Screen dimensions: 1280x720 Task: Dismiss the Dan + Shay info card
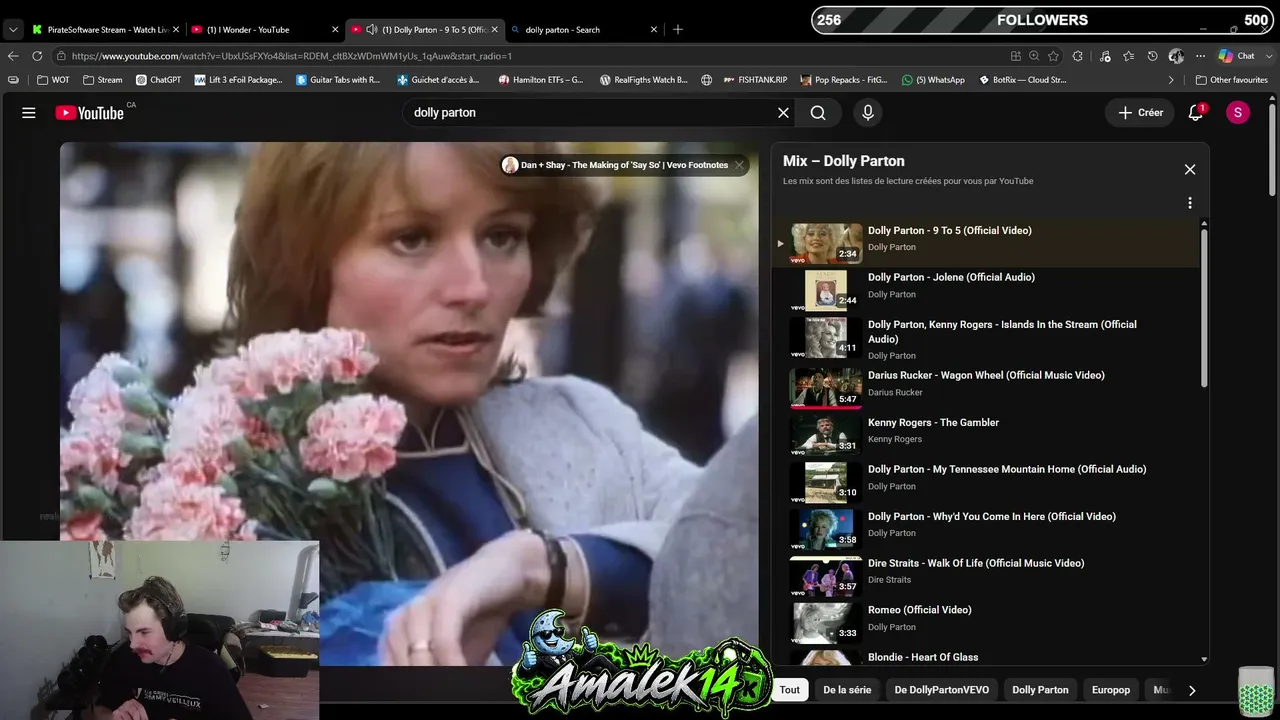(739, 165)
